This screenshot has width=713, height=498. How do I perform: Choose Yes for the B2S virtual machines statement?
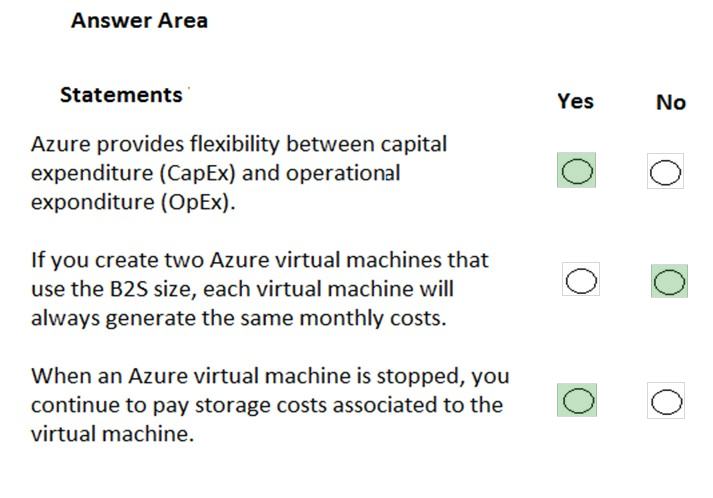581,281
